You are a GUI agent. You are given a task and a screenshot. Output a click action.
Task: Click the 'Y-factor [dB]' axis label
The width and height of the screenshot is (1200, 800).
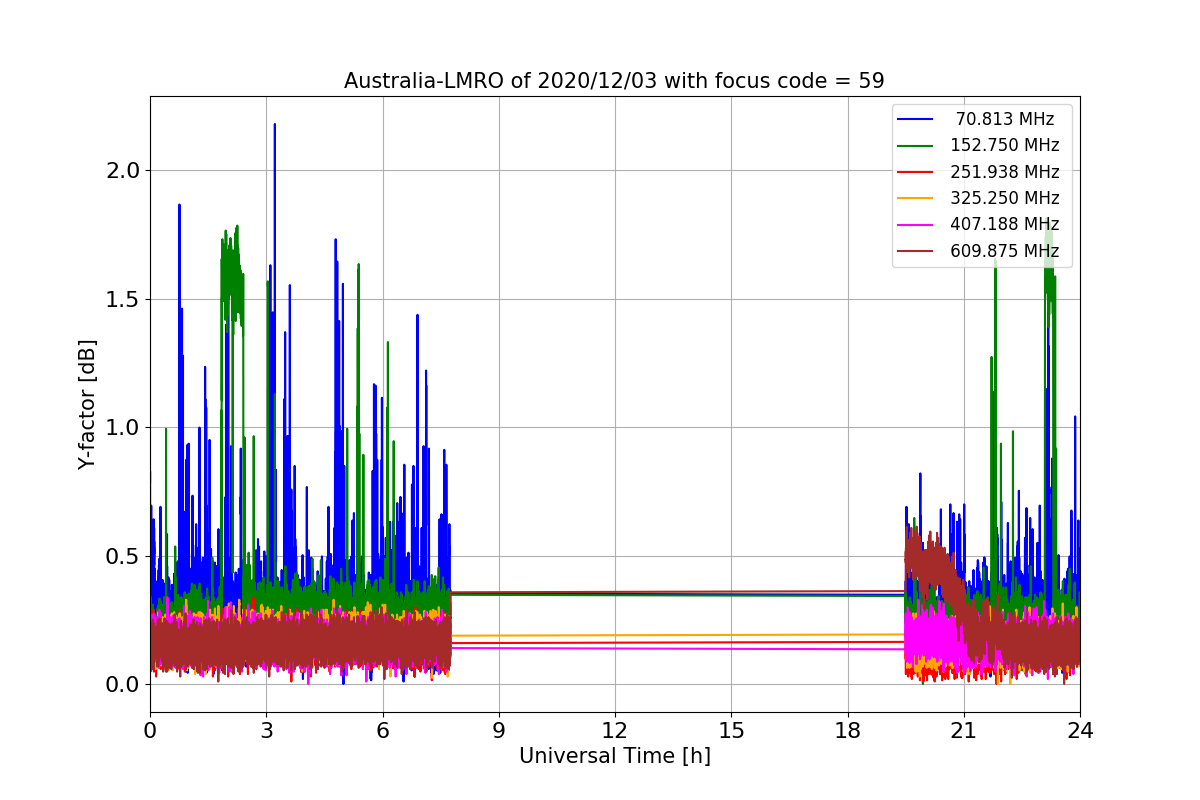tap(88, 404)
